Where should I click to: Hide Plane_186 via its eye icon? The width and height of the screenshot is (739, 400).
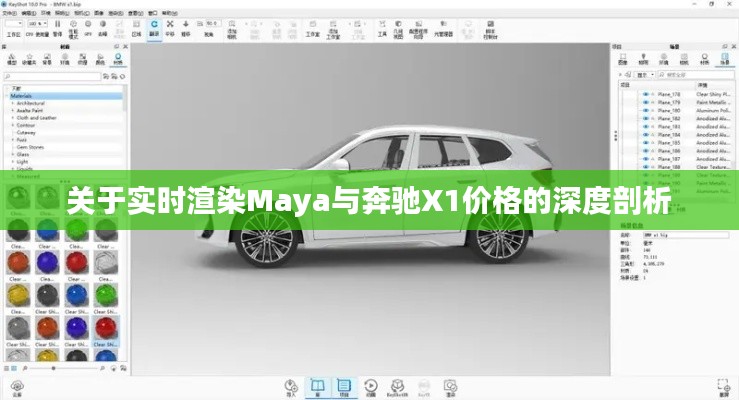tap(646, 151)
